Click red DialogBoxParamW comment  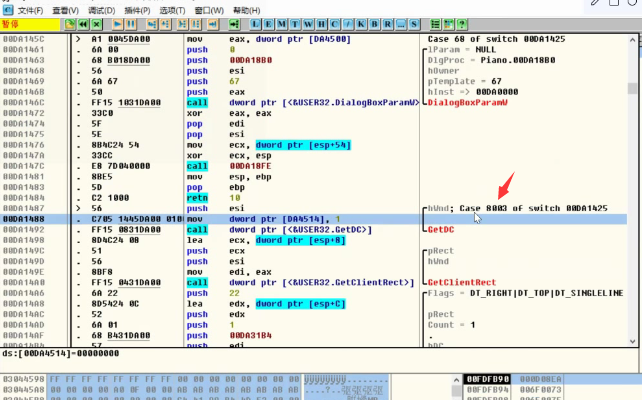click(x=468, y=103)
